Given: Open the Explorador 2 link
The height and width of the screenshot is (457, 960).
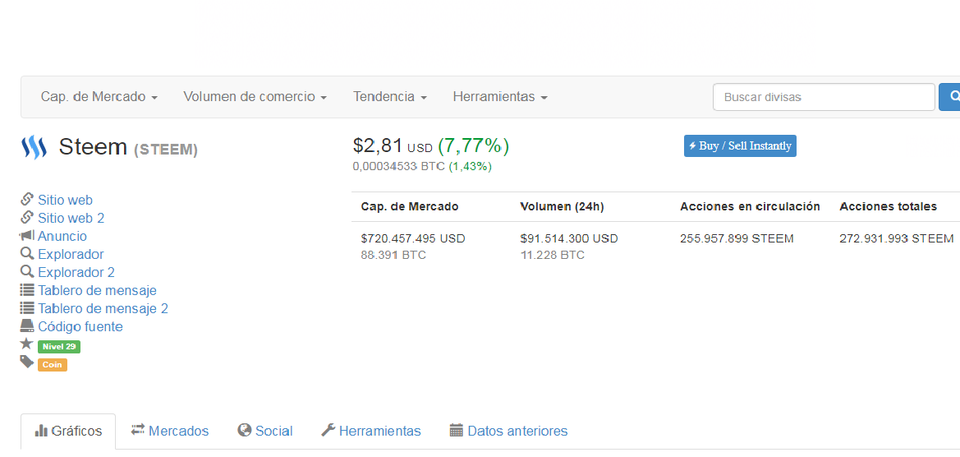Looking at the screenshot, I should click(77, 272).
